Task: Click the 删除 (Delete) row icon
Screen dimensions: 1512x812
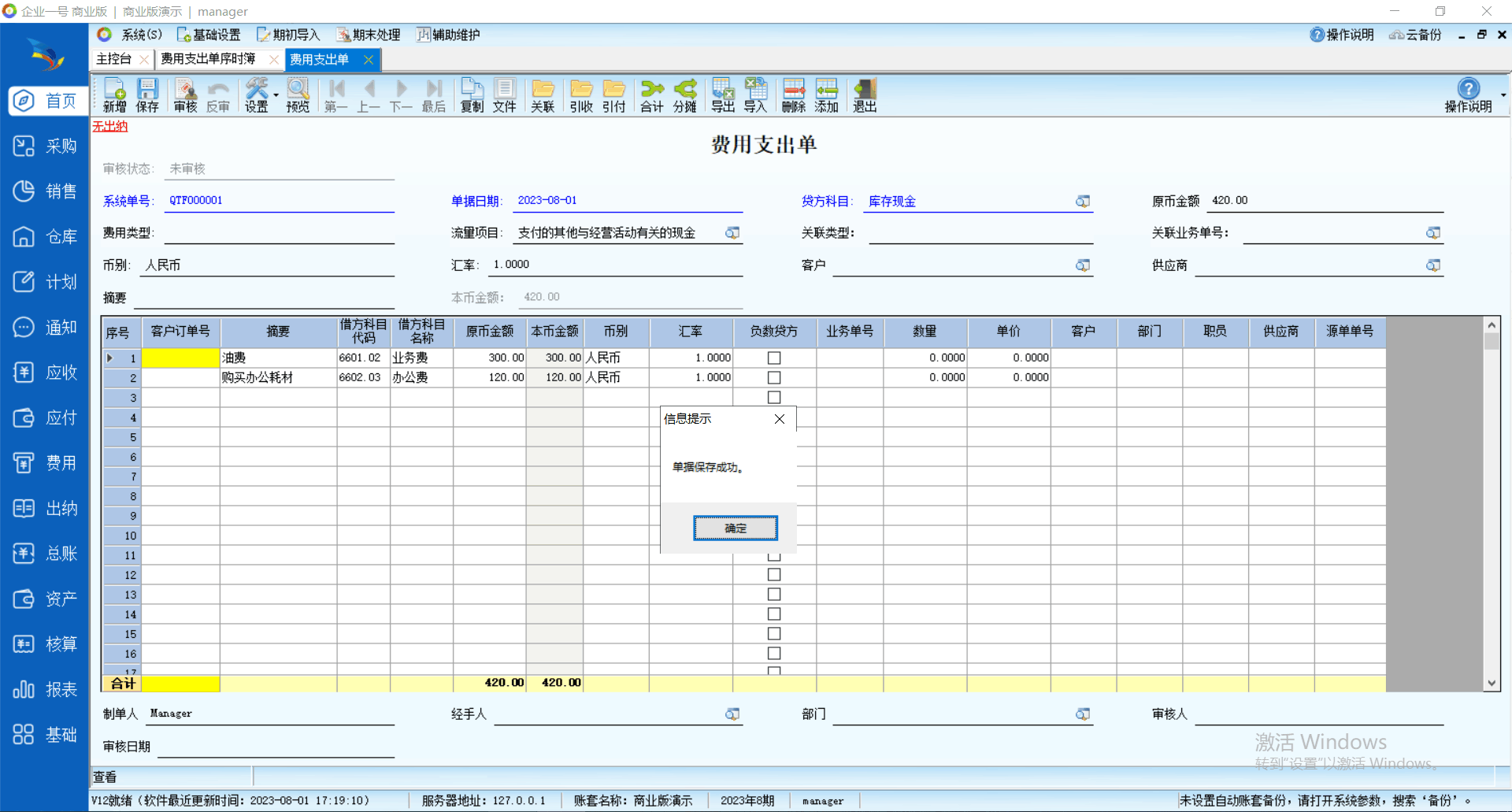Action: click(x=793, y=95)
